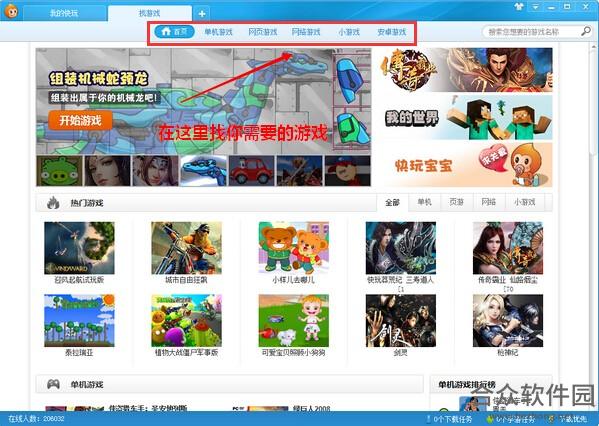
Task: Open the two bears game icon
Action: click(293, 248)
